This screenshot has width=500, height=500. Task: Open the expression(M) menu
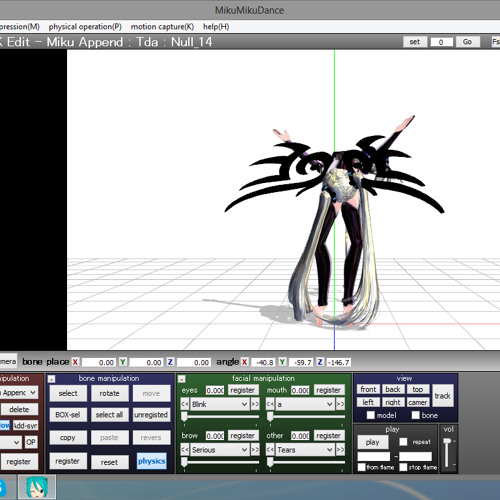tap(19, 27)
